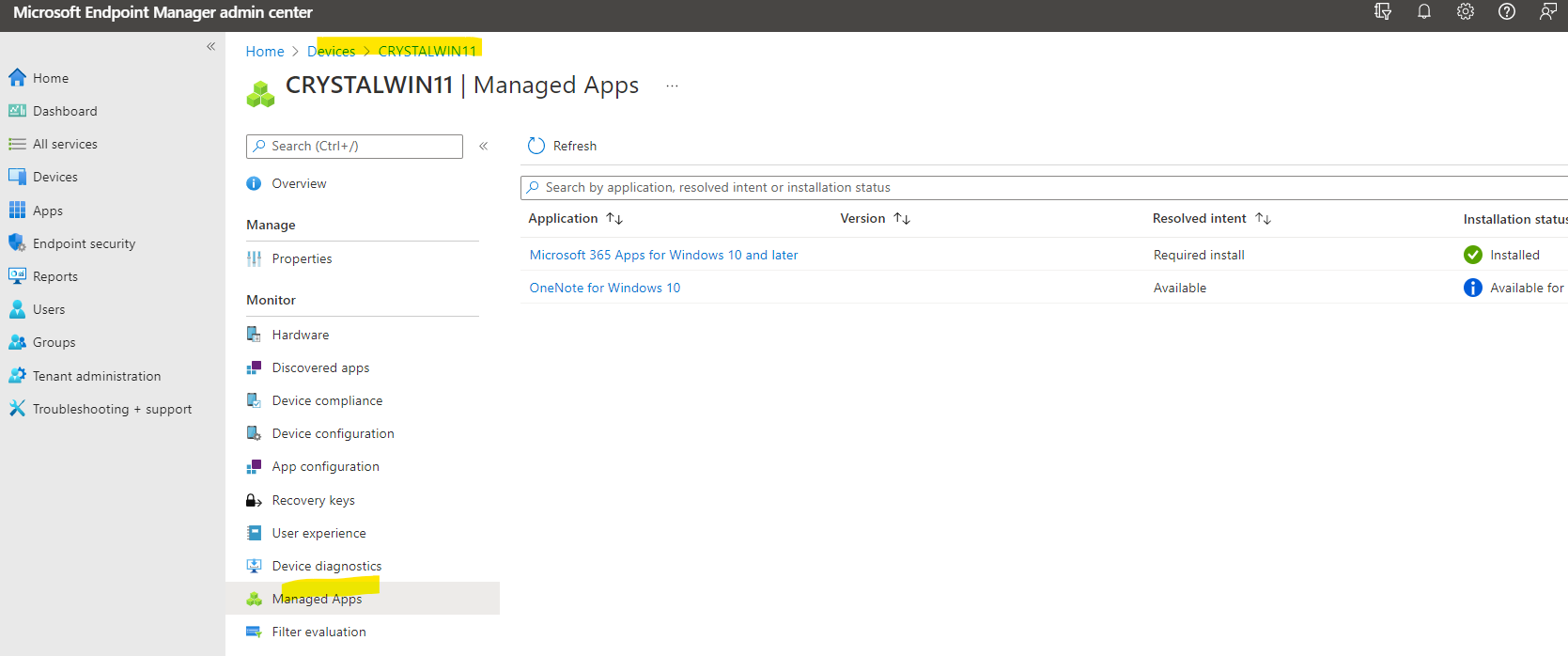Click the Available resolved intent cell
The image size is (1568, 656).
pyautogui.click(x=1180, y=288)
